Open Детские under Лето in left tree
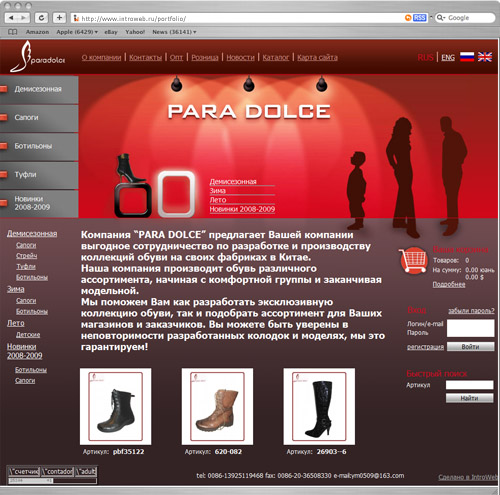Image resolution: width=500 pixels, height=495 pixels. [x=28, y=334]
